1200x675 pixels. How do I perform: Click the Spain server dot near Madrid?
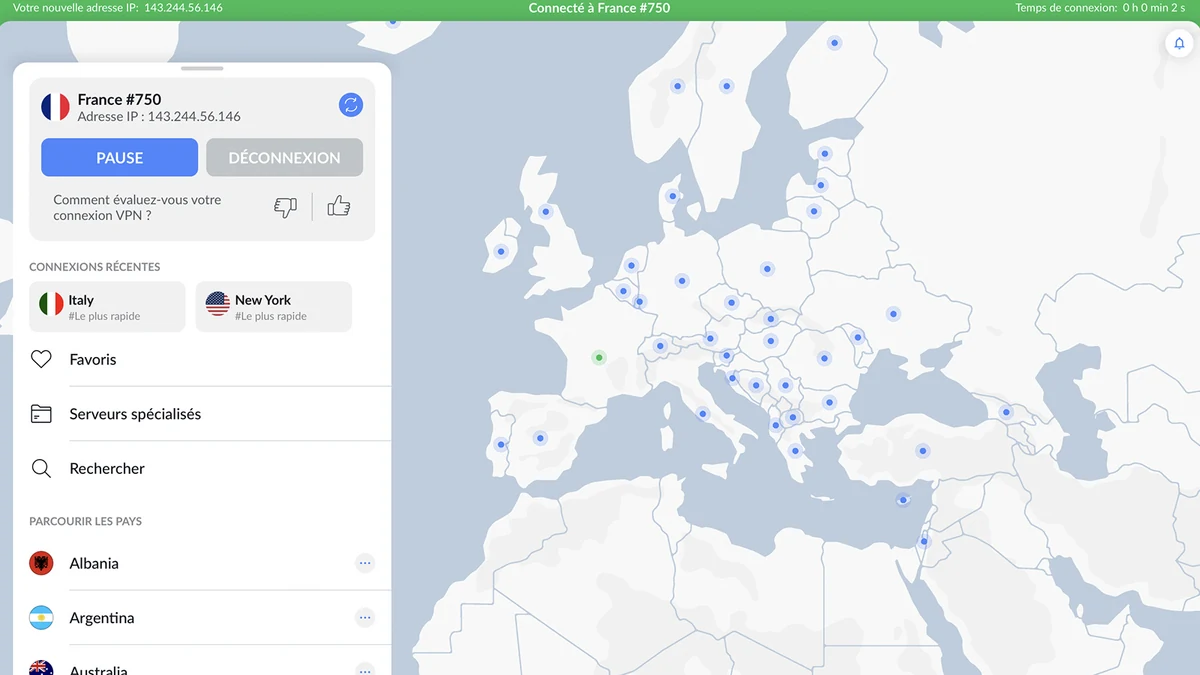tap(540, 438)
